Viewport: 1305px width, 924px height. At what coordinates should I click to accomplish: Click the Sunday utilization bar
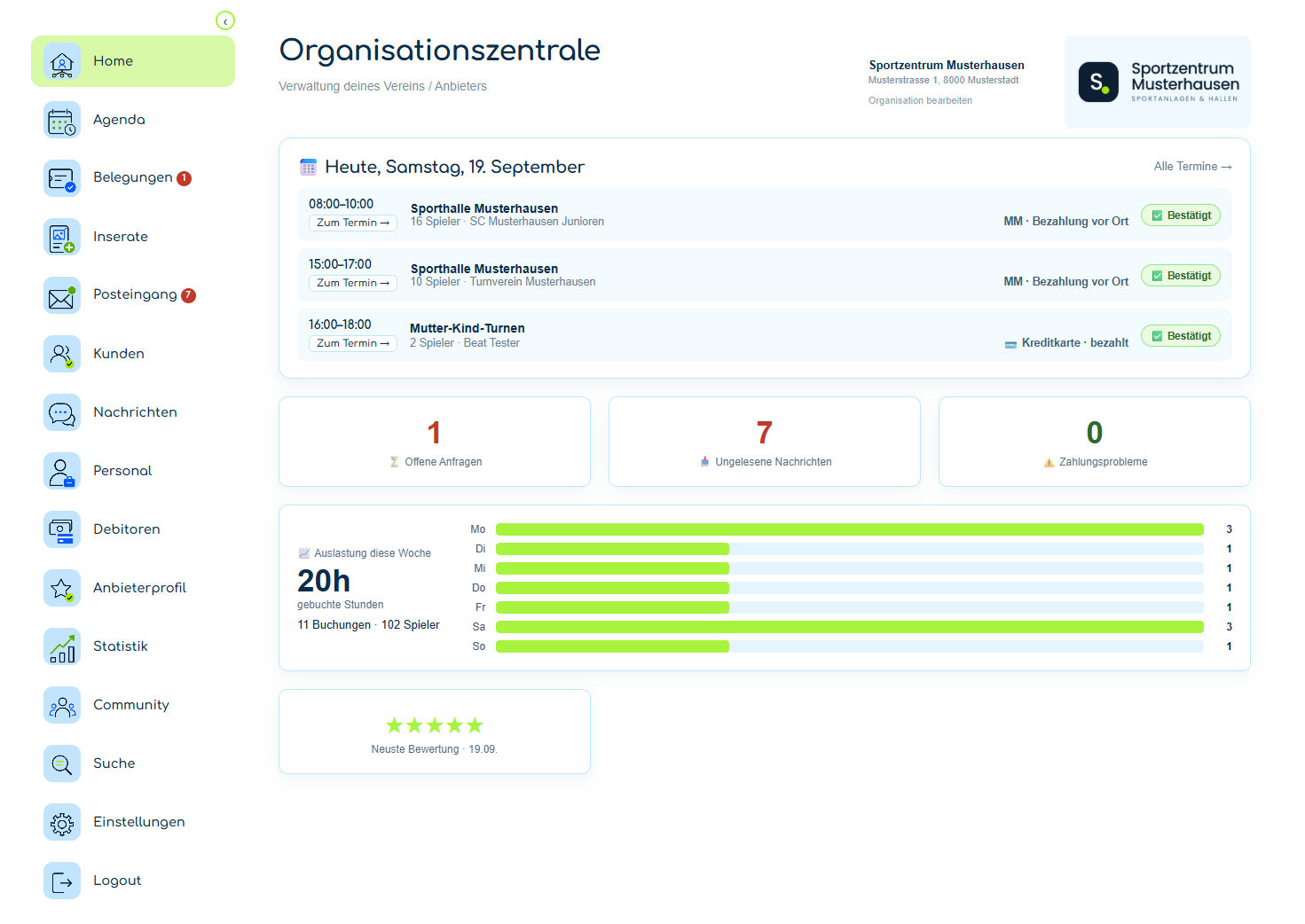click(850, 646)
